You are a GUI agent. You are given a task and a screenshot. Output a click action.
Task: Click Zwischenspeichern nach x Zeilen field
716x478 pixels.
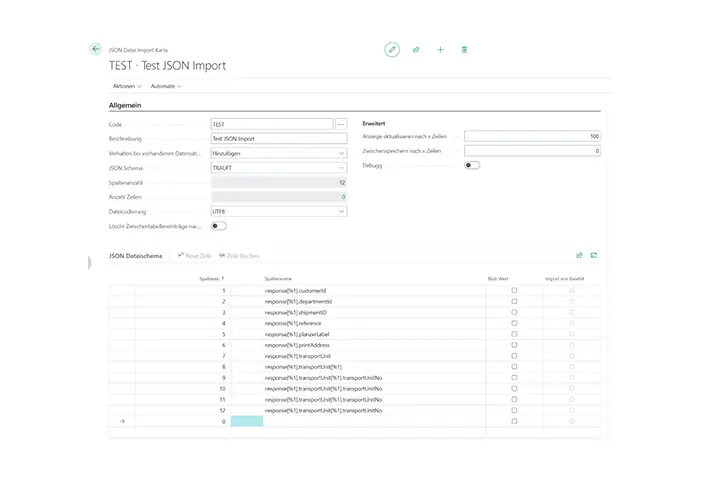(532, 151)
